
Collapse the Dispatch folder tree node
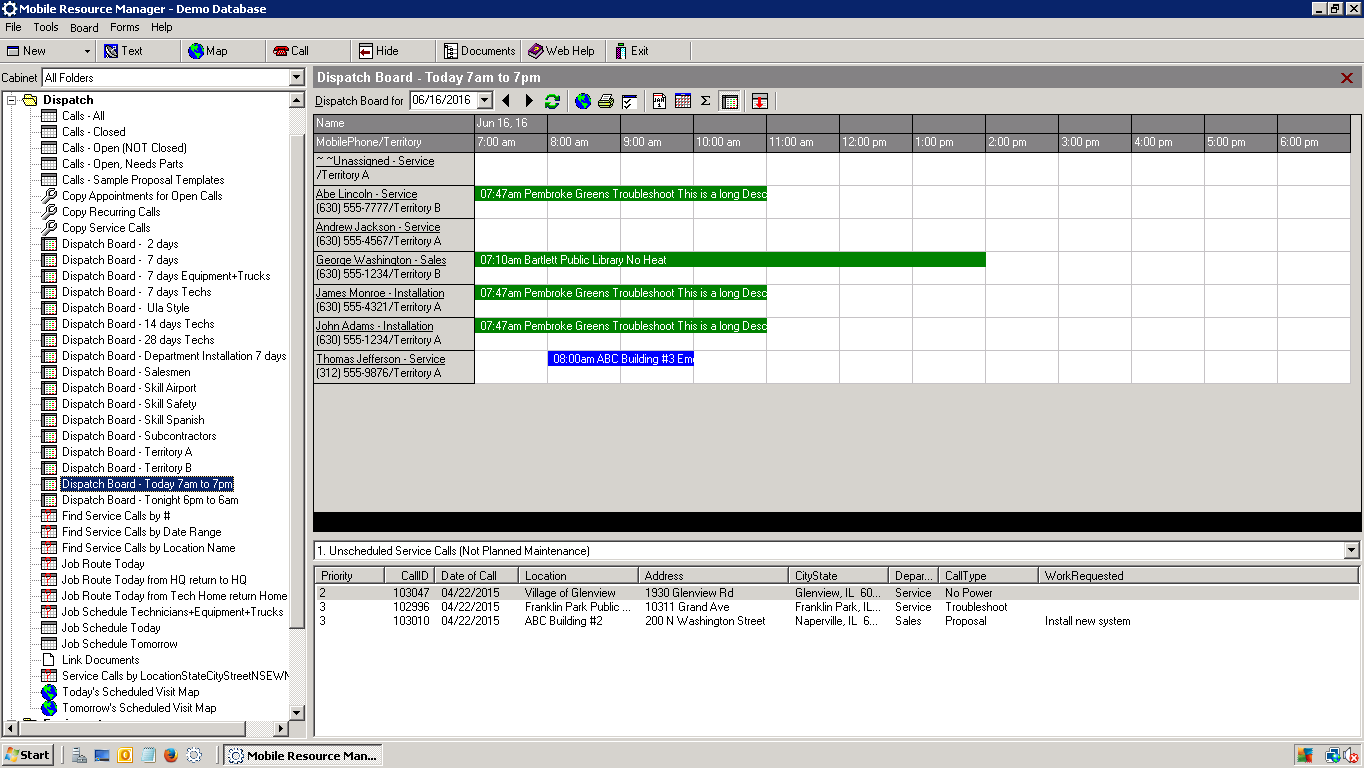click(x=12, y=100)
